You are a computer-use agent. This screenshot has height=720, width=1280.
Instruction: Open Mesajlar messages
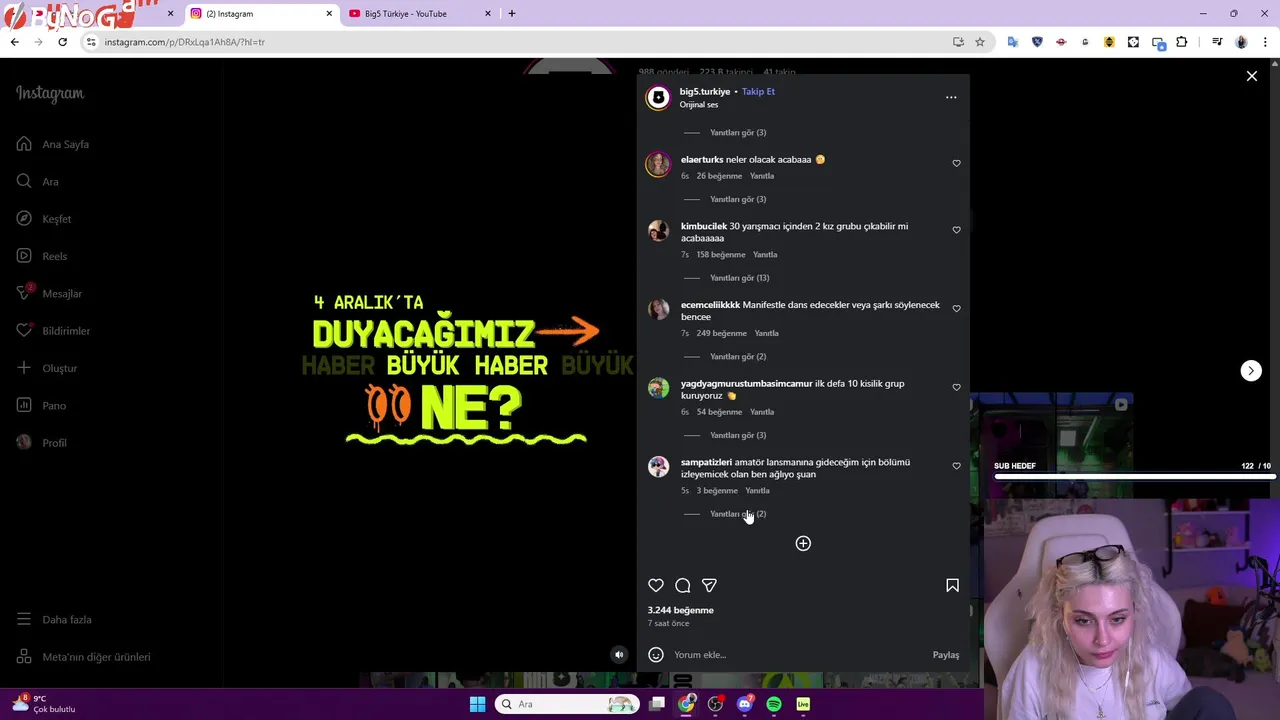tap(49, 293)
